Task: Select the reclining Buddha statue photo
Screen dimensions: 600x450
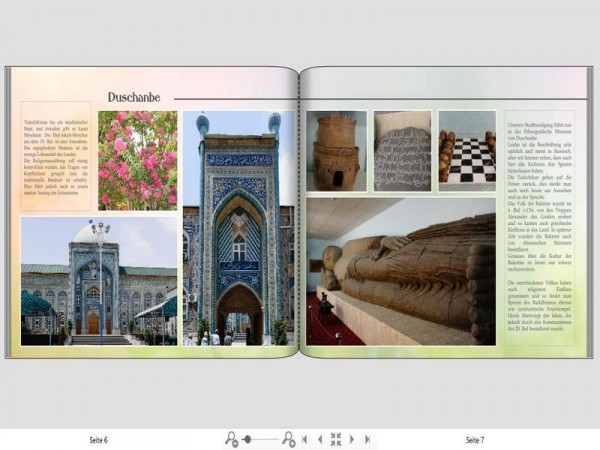Action: coord(401,272)
